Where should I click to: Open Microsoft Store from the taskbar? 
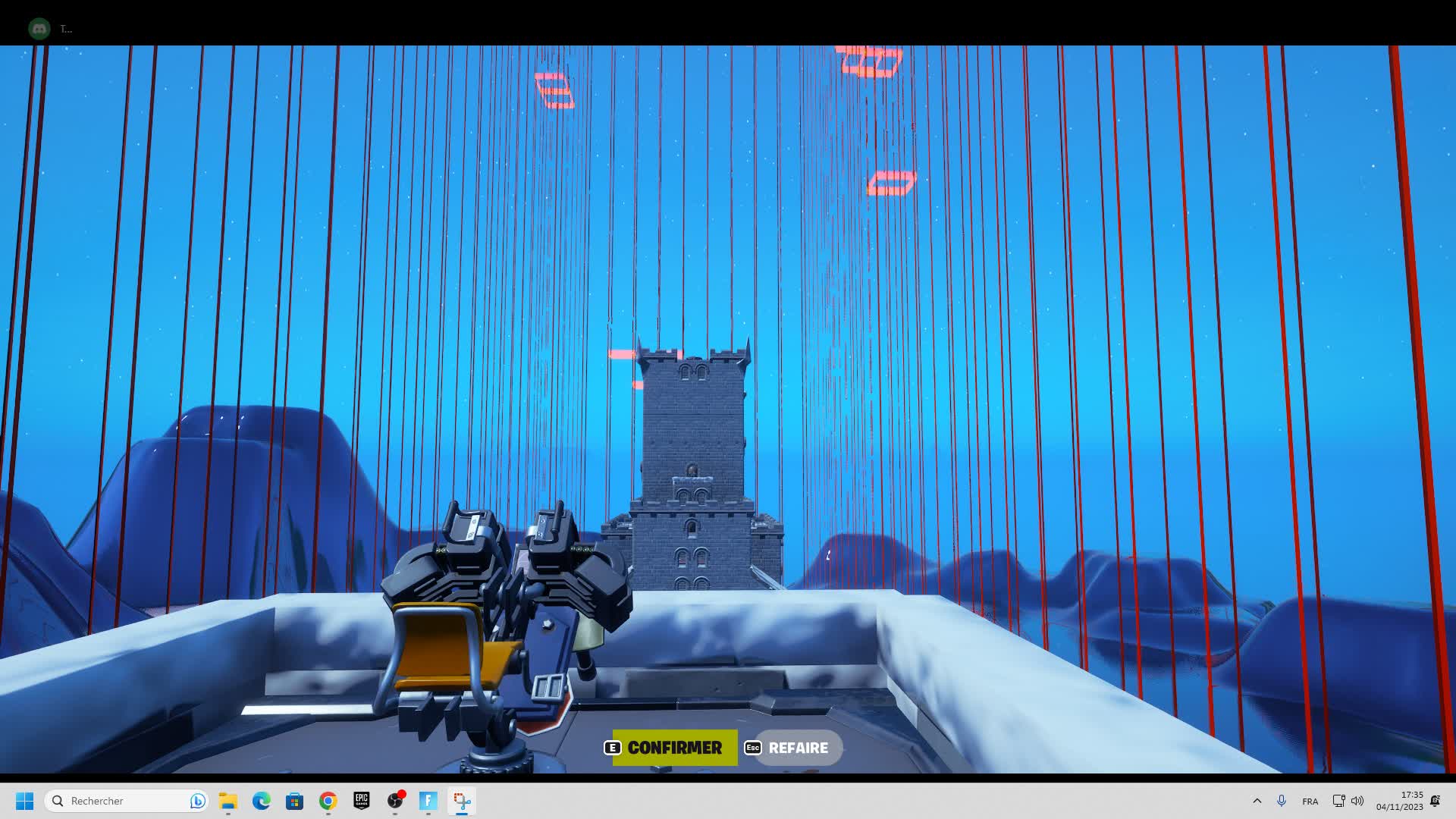pos(295,801)
